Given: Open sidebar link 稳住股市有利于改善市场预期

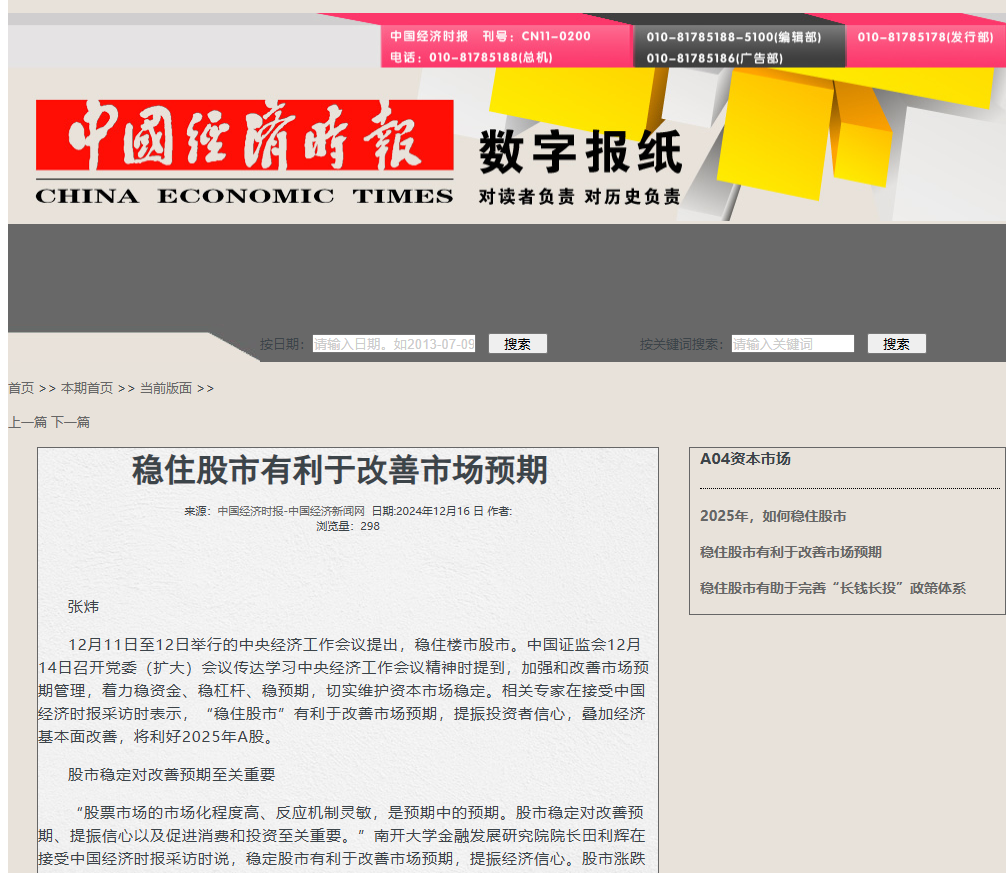Looking at the screenshot, I should coord(790,552).
